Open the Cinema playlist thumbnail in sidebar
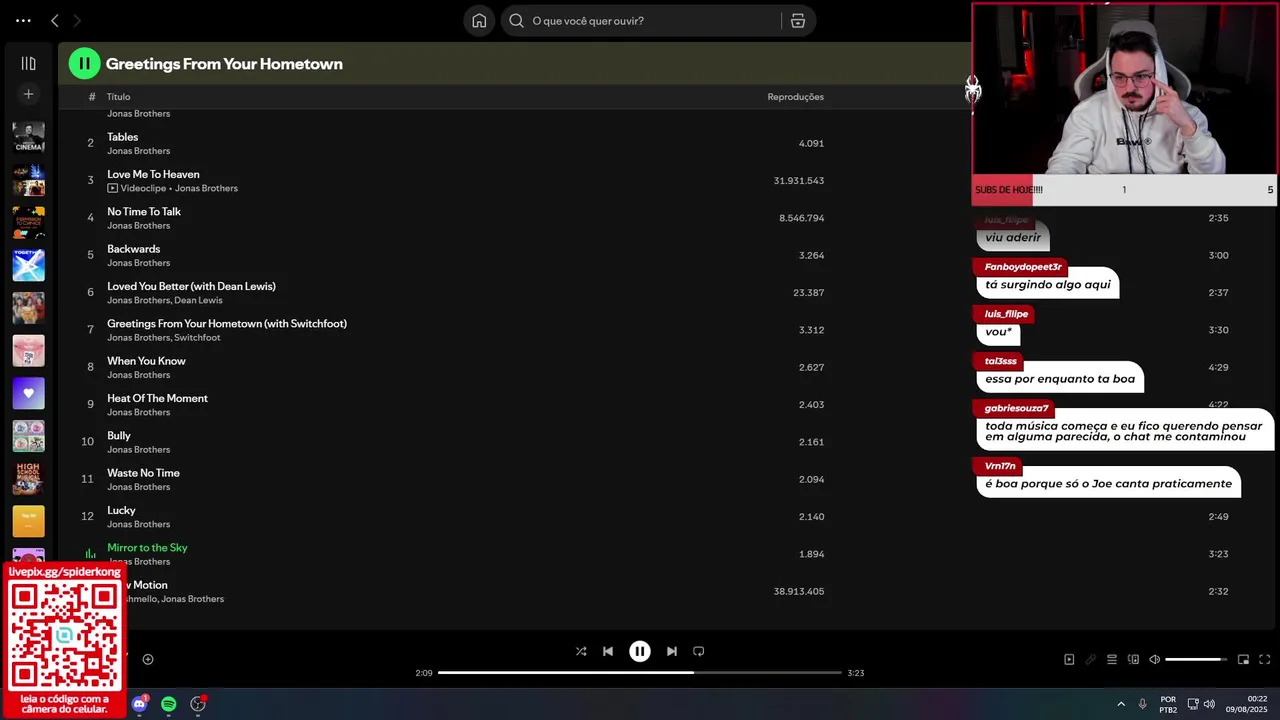The height and width of the screenshot is (720, 1280). [x=28, y=138]
